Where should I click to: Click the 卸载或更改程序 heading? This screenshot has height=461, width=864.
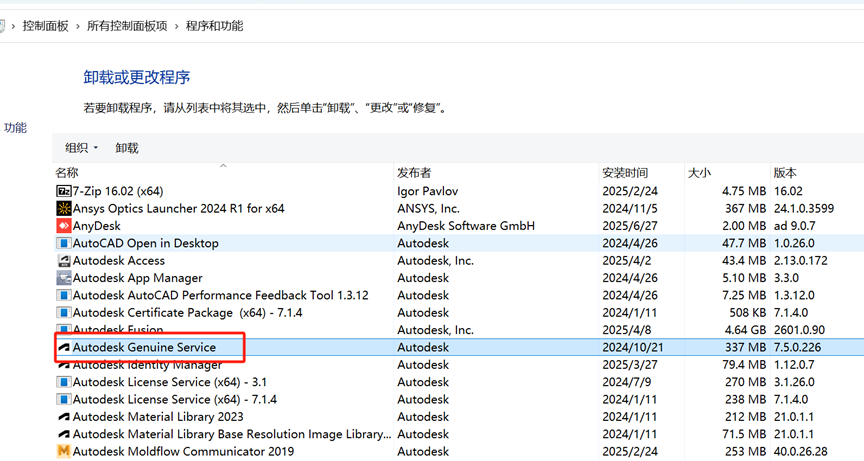click(x=137, y=77)
